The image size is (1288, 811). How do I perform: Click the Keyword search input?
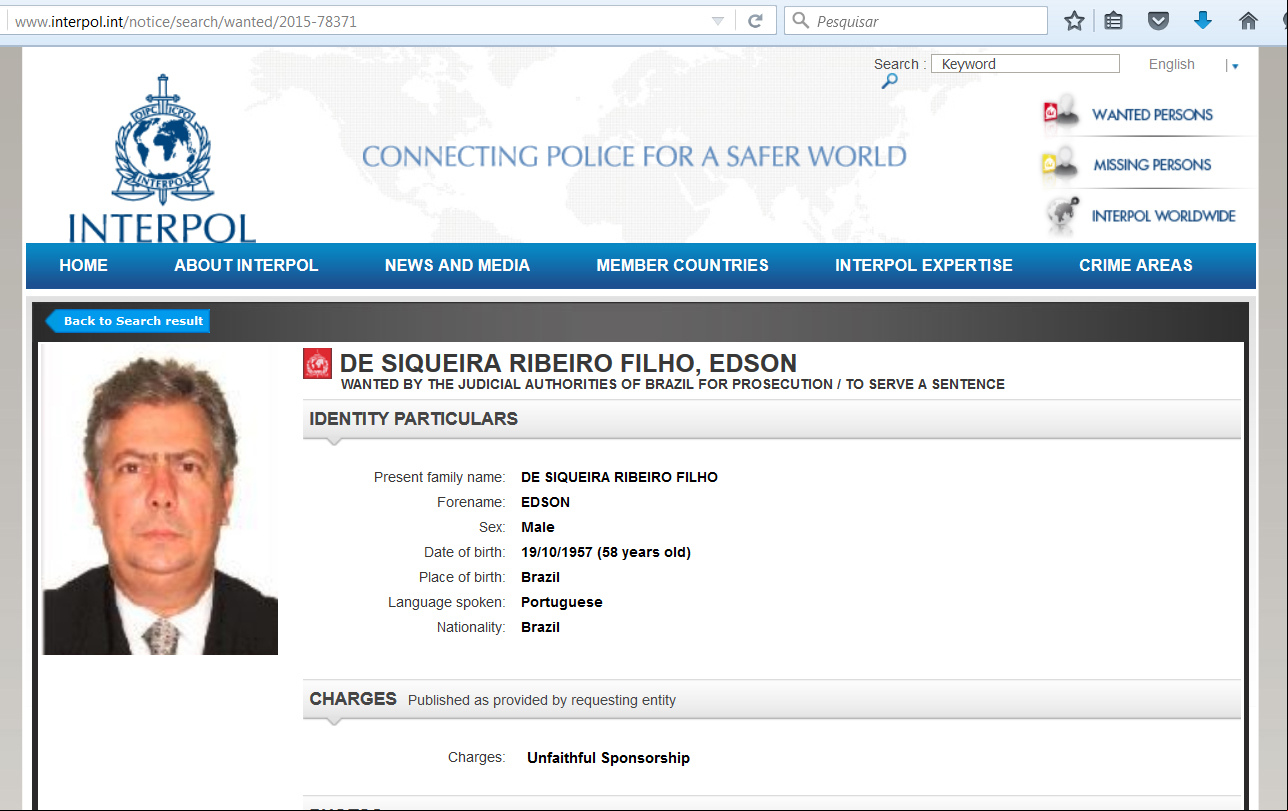click(x=1026, y=64)
